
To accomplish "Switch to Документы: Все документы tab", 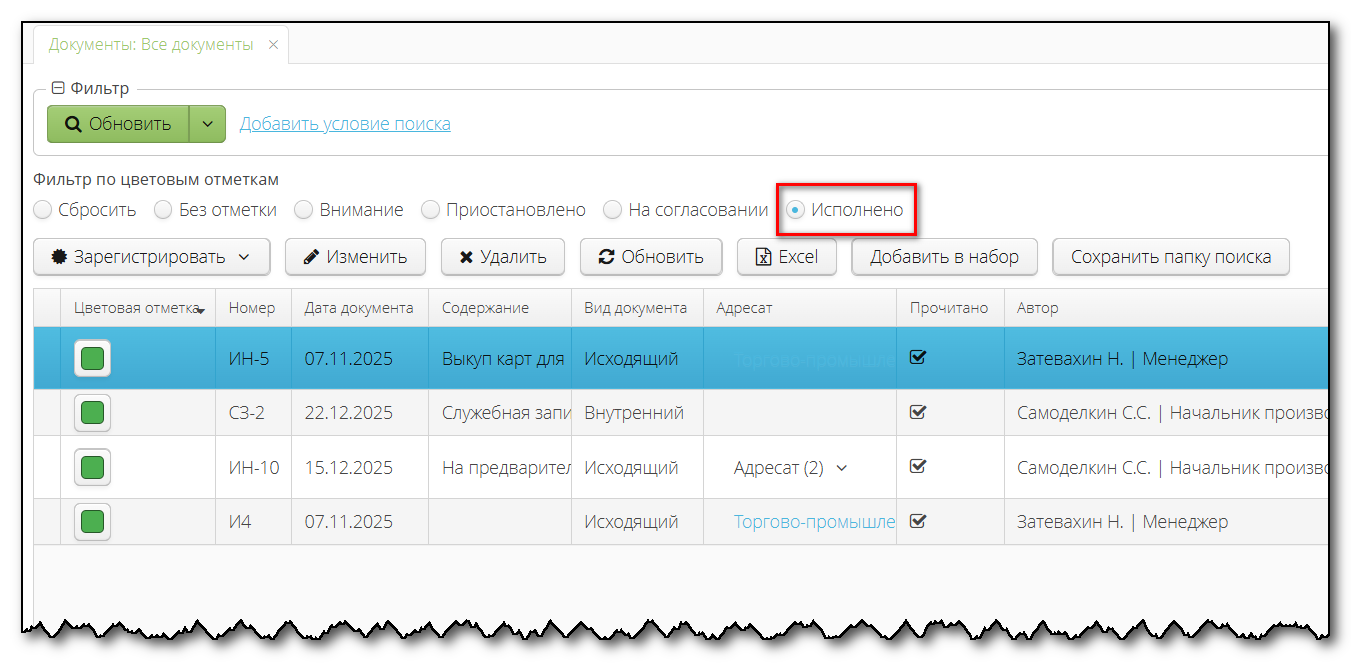I will pos(150,45).
